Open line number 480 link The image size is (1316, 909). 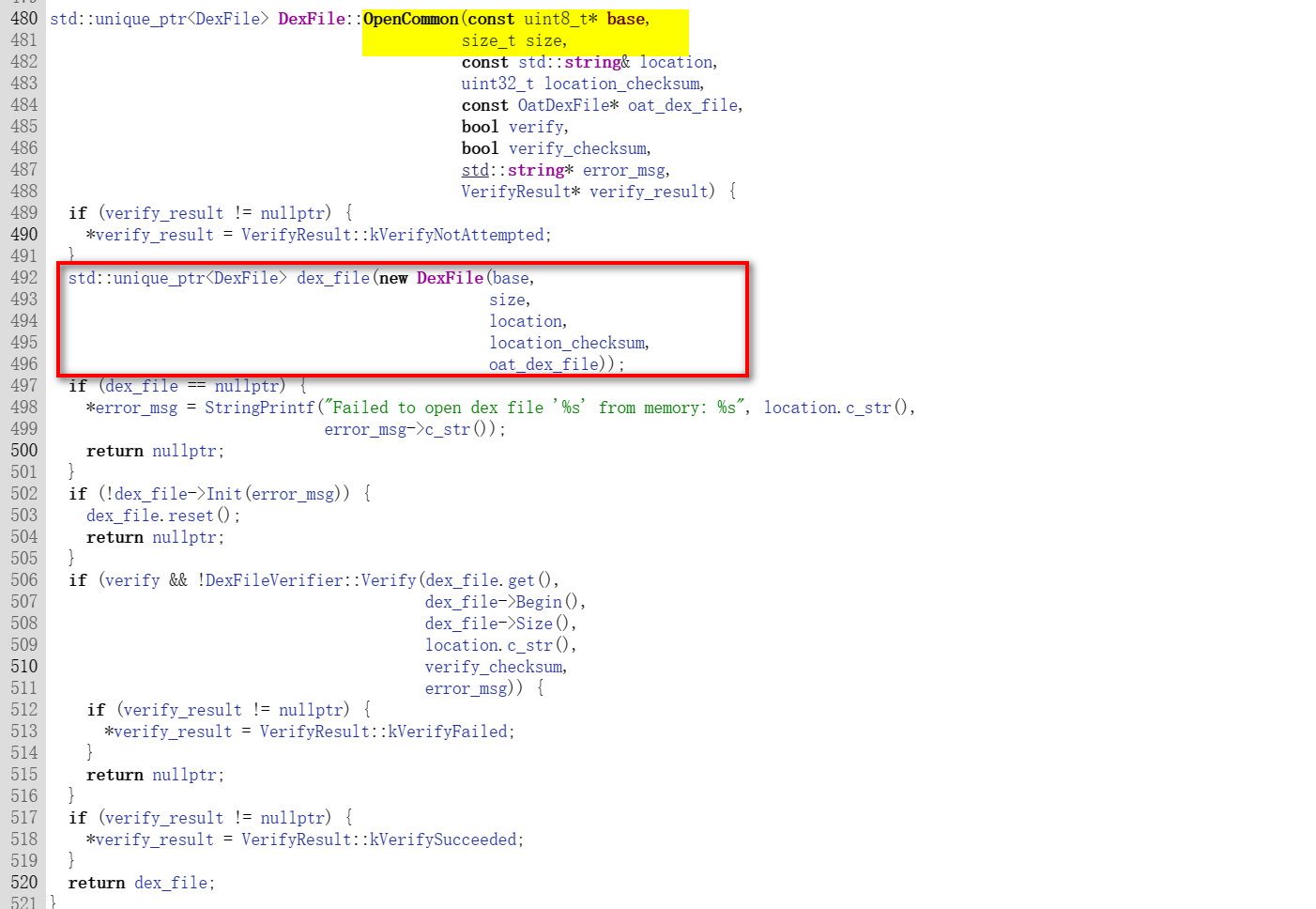pyautogui.click(x=24, y=19)
